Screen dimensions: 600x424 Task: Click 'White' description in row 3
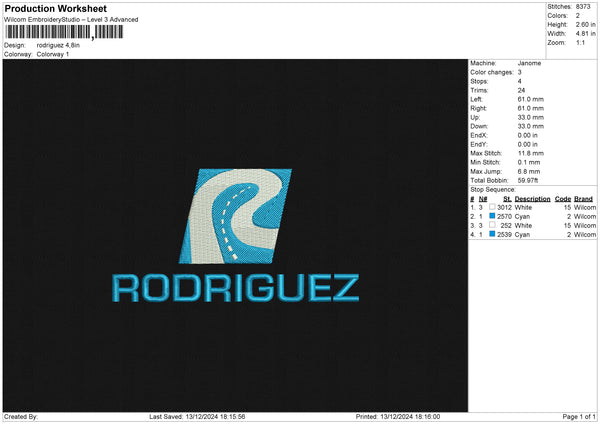tap(523, 225)
